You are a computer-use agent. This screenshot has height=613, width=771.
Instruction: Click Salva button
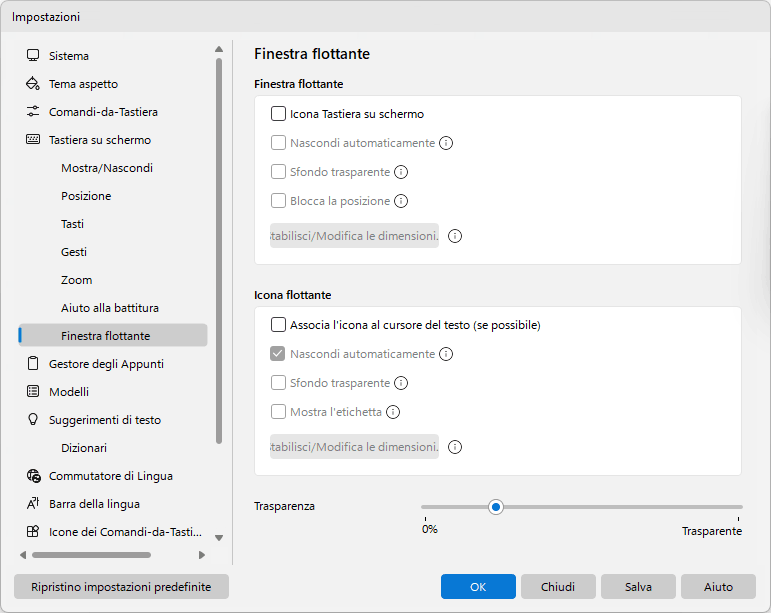[x=638, y=586]
